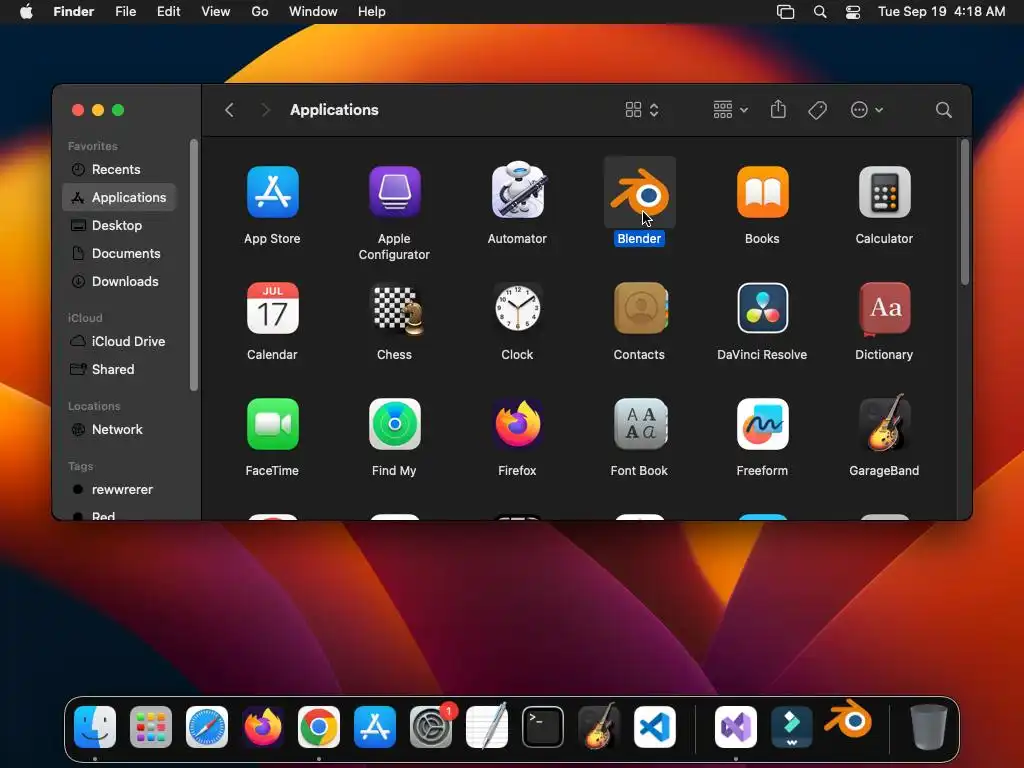Select the Font Book app icon

coord(640,424)
